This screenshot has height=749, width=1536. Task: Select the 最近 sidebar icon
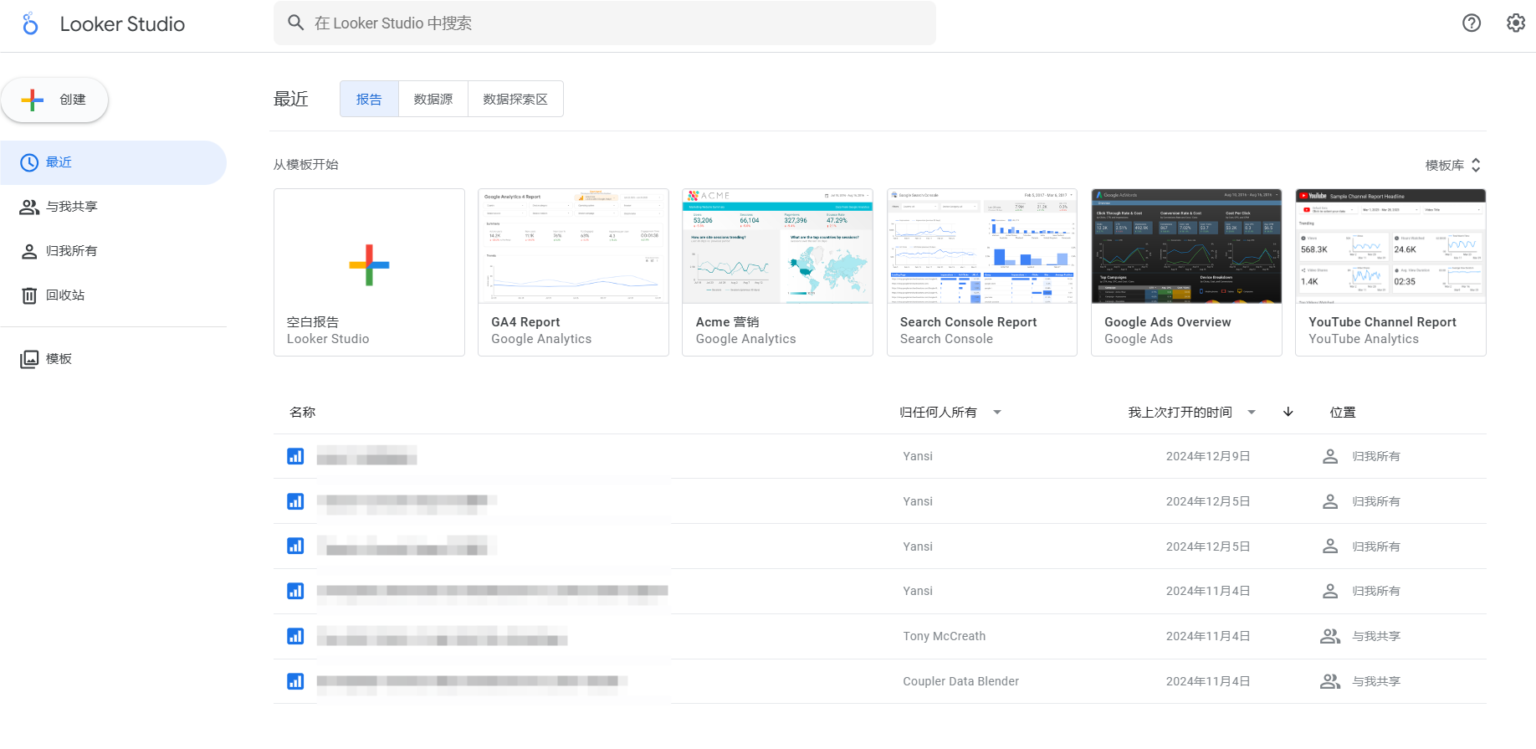30,162
